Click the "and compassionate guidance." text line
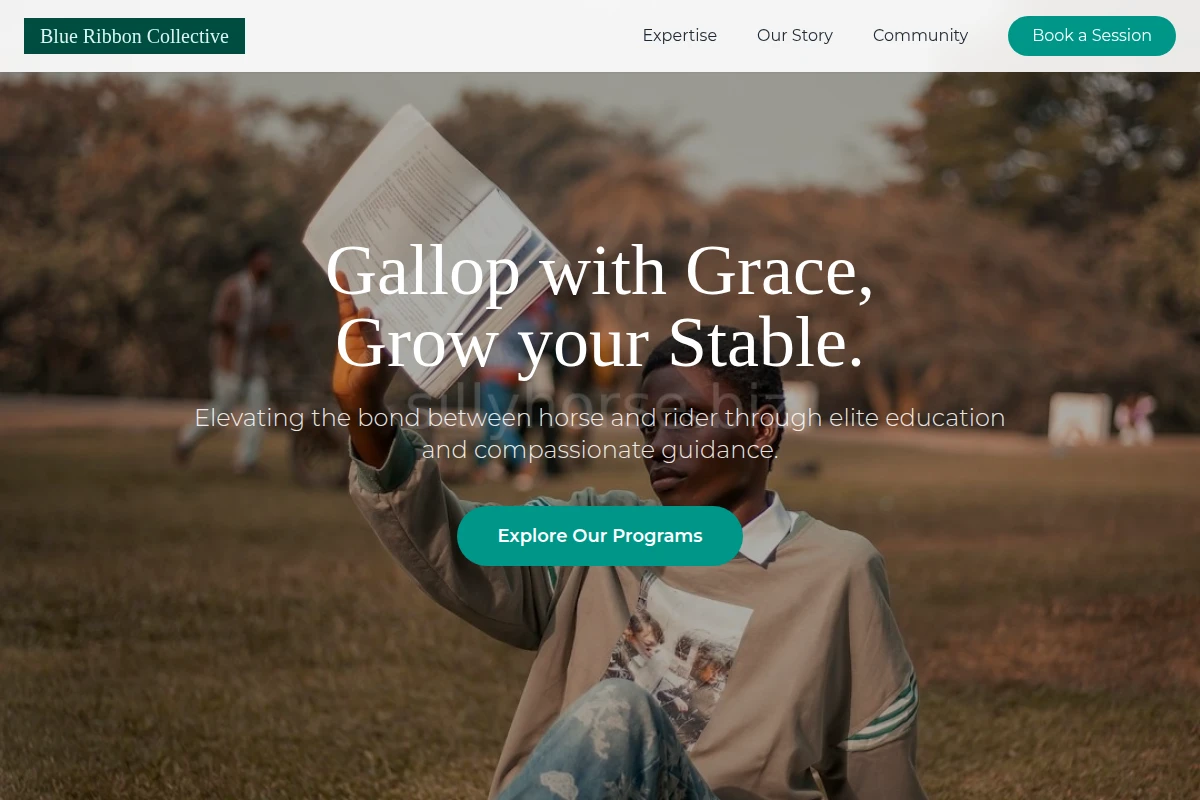 (600, 450)
